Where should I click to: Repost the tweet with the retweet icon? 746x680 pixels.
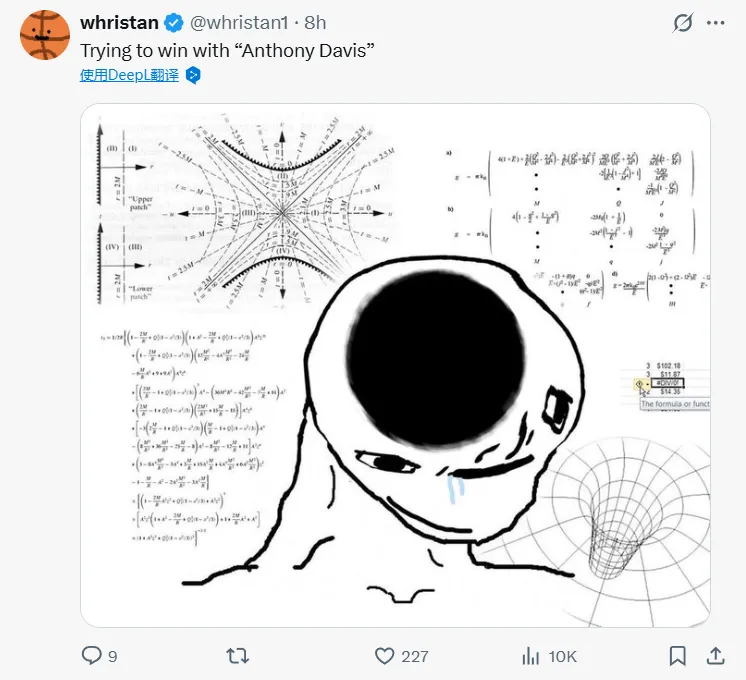pos(238,656)
